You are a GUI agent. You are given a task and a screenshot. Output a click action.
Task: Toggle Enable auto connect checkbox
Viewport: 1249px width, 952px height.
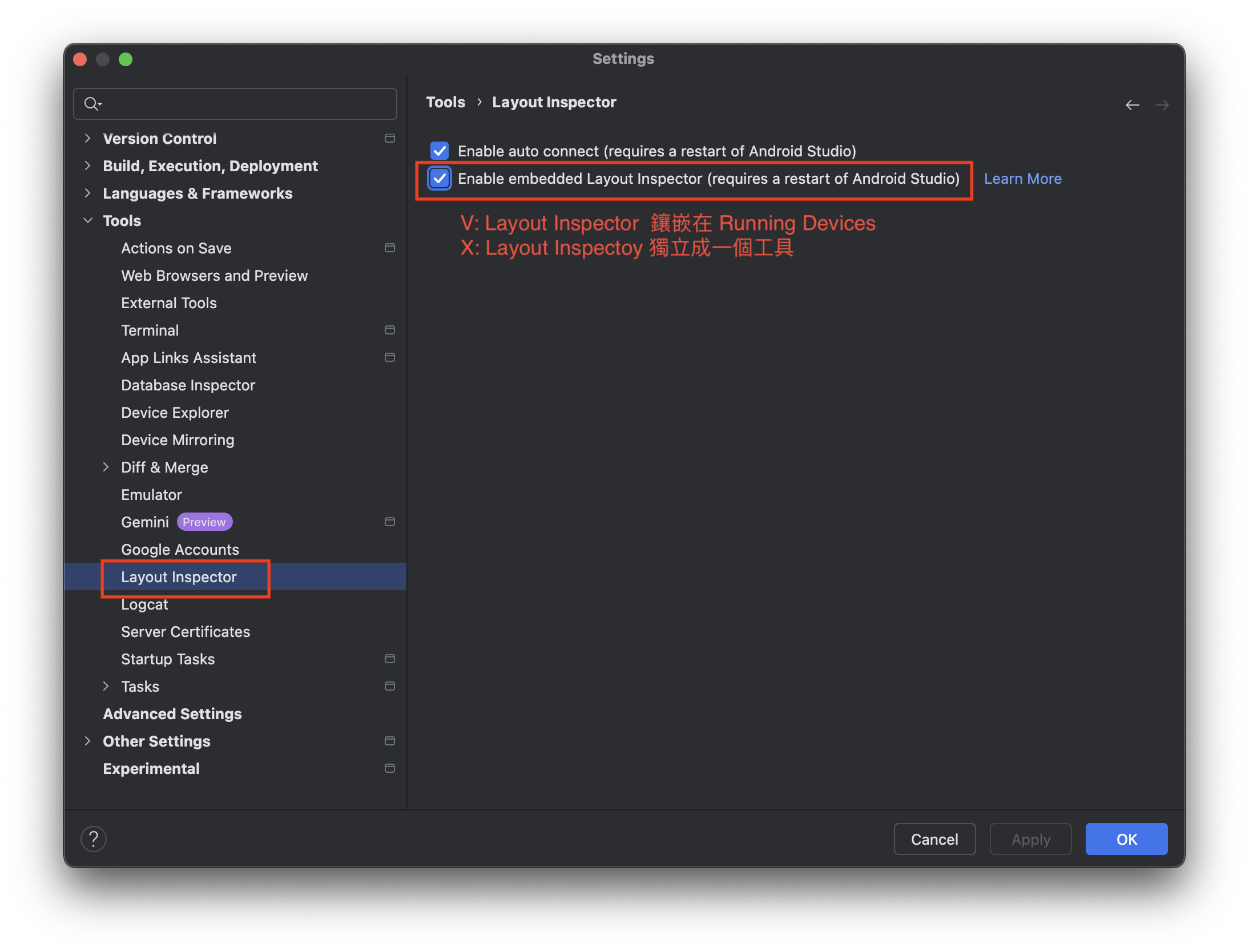440,151
